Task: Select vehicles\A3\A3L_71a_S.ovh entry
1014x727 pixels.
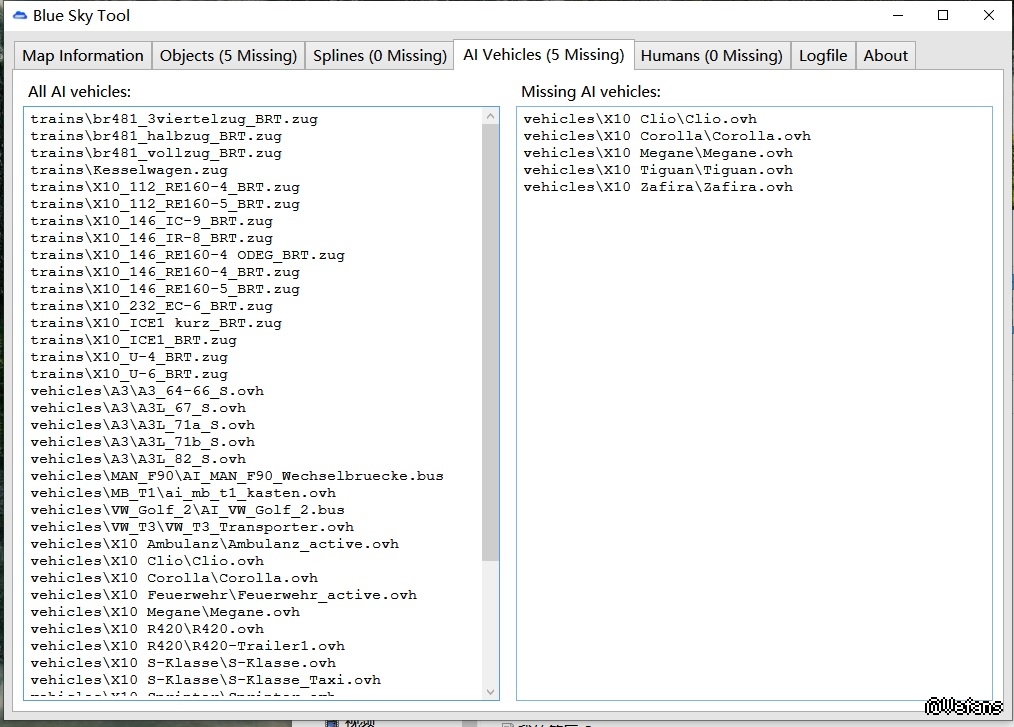Action: (x=142, y=424)
